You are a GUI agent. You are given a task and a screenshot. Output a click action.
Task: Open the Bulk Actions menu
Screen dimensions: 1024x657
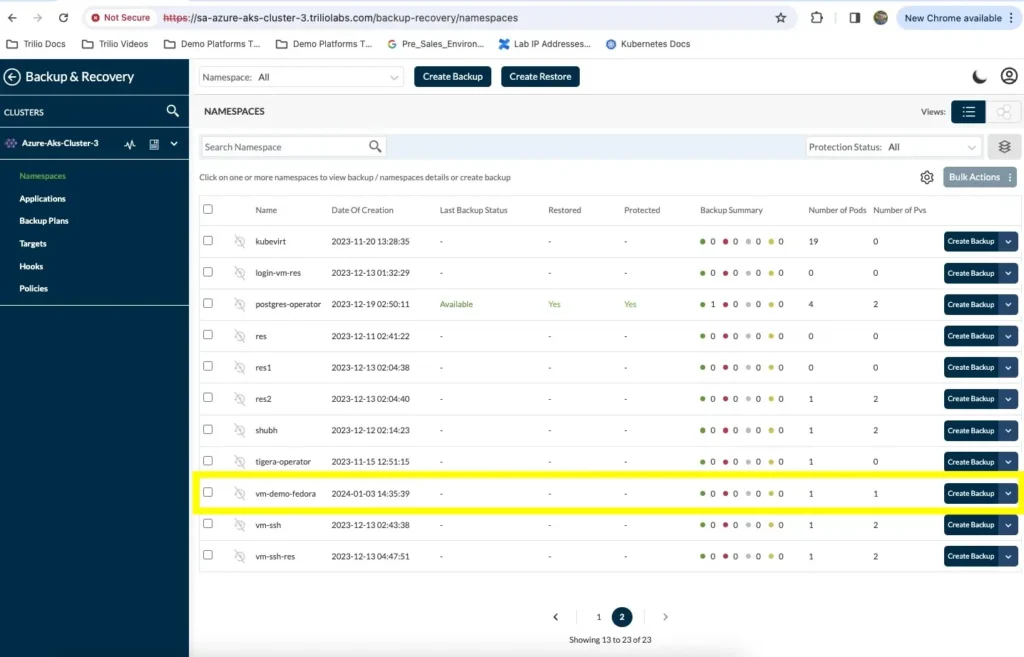[980, 177]
